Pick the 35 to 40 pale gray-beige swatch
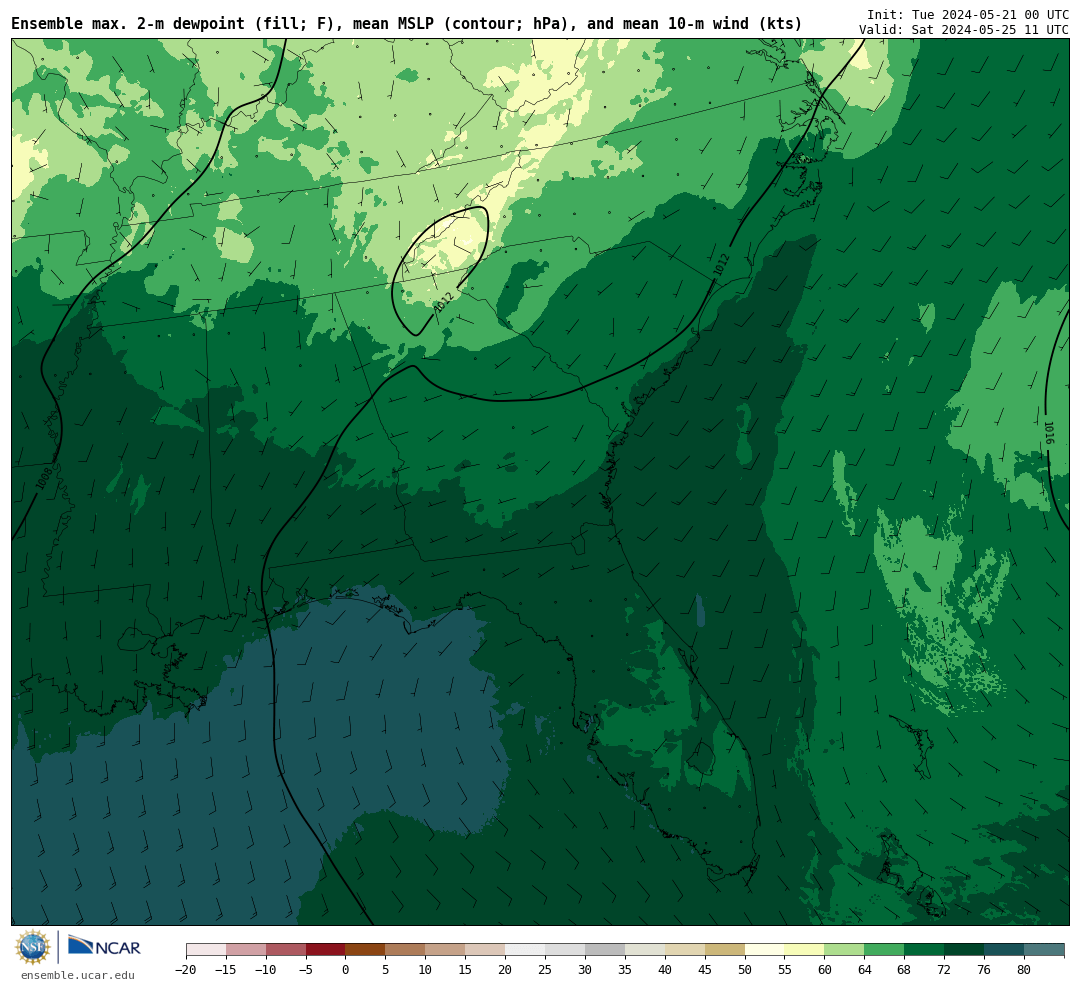The image size is (1080, 988). [x=645, y=950]
